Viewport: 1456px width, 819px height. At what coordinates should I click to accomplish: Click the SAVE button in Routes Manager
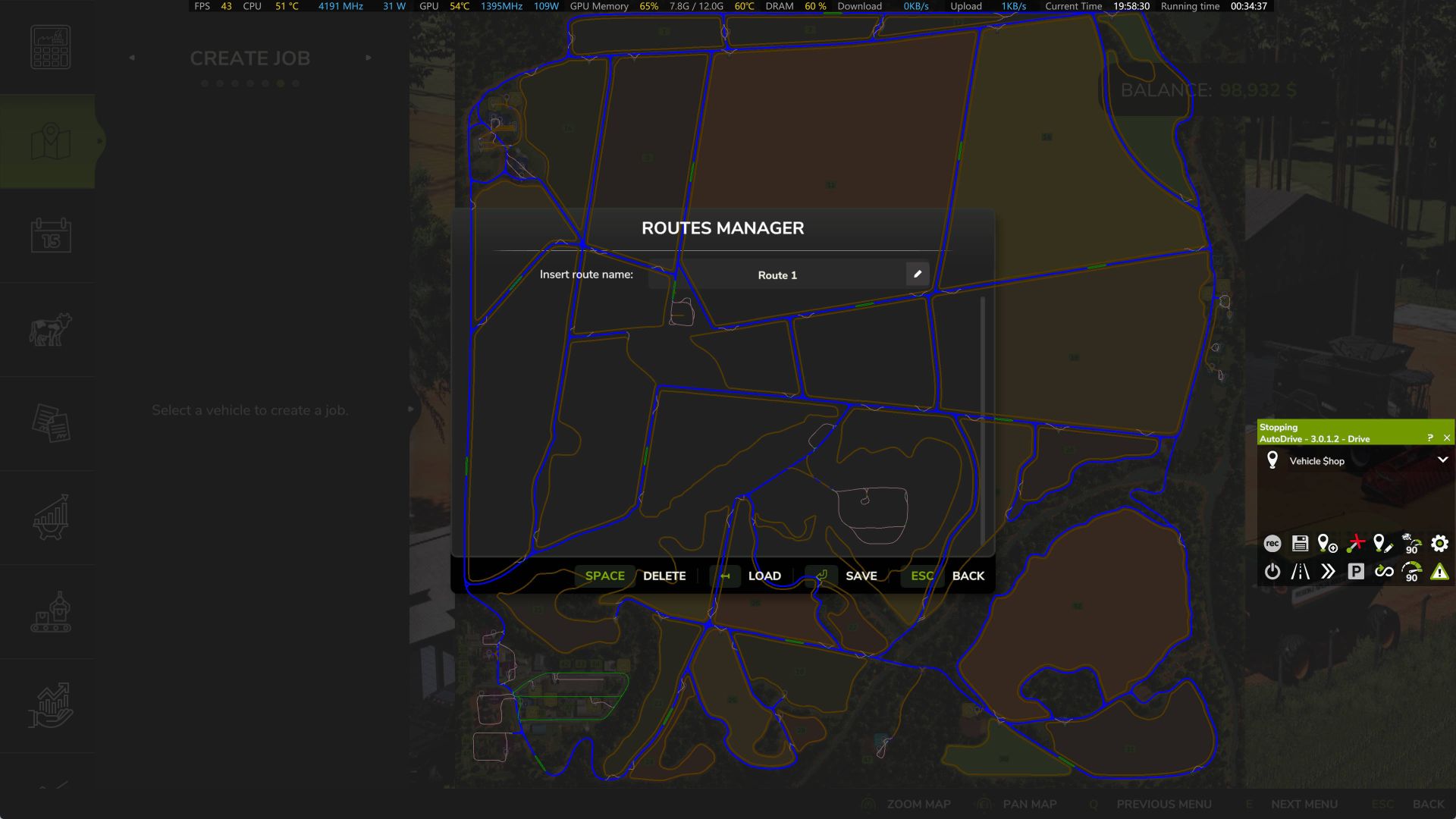click(x=861, y=576)
